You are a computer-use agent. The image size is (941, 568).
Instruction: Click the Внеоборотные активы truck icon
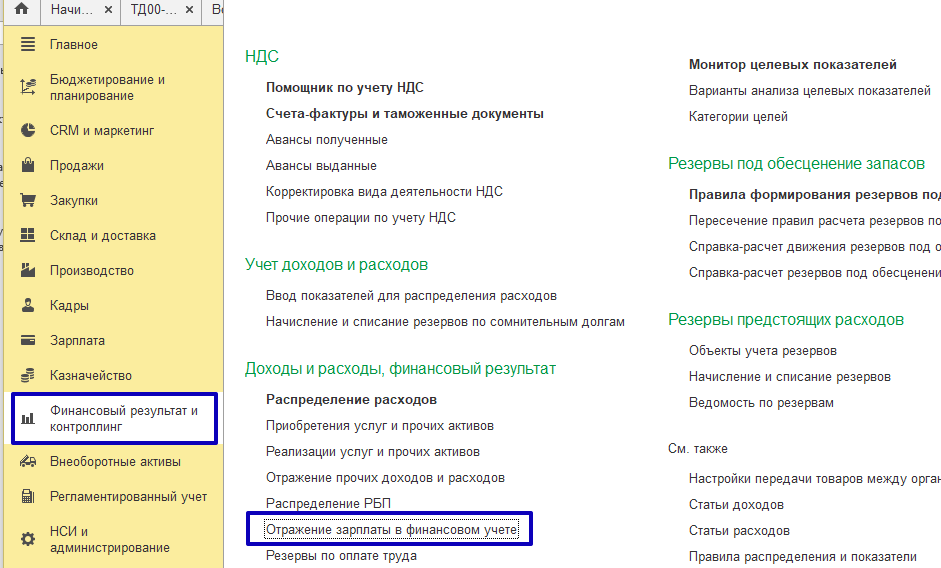coord(28,462)
